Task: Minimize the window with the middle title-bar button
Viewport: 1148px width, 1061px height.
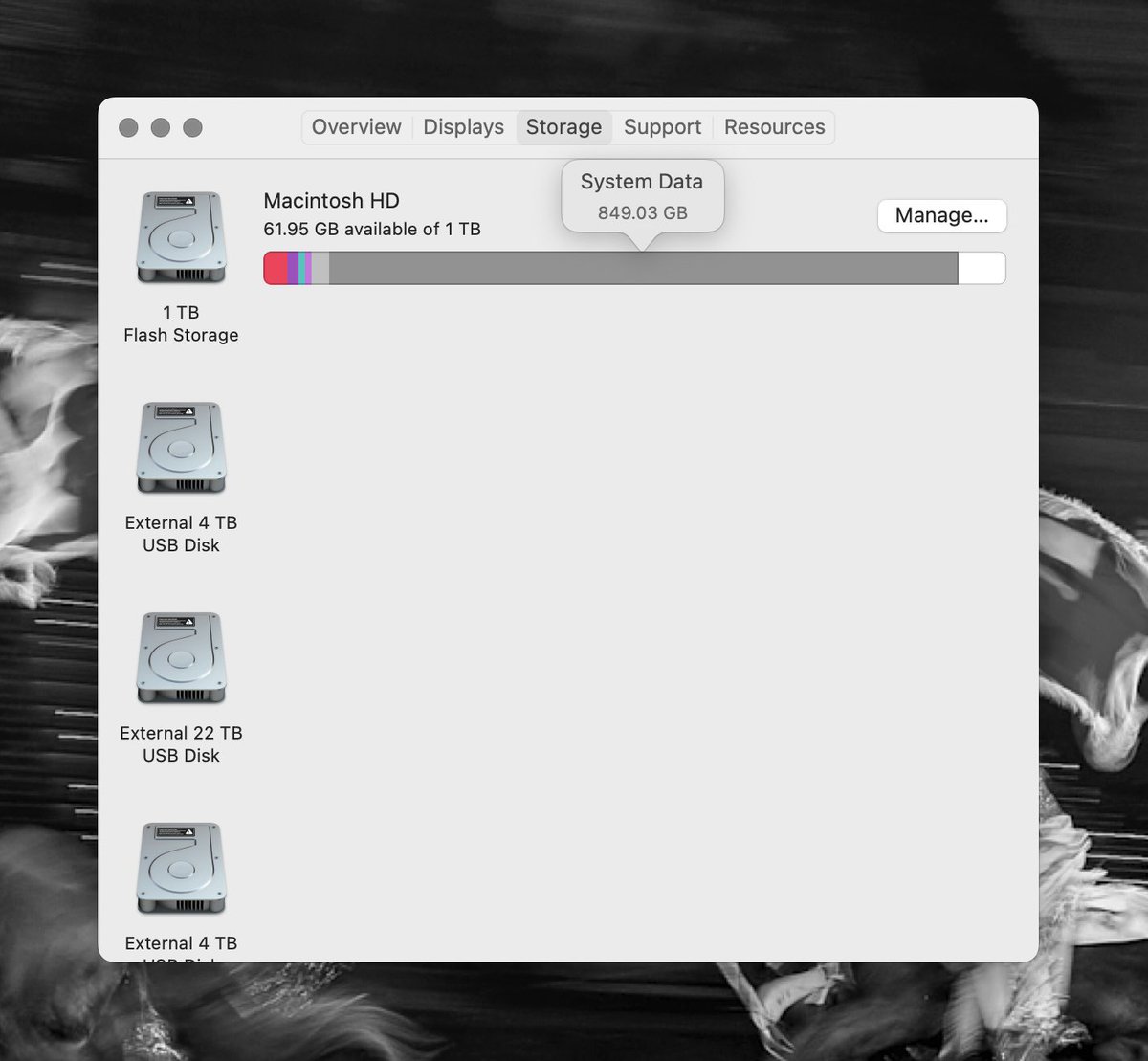Action: (161, 127)
